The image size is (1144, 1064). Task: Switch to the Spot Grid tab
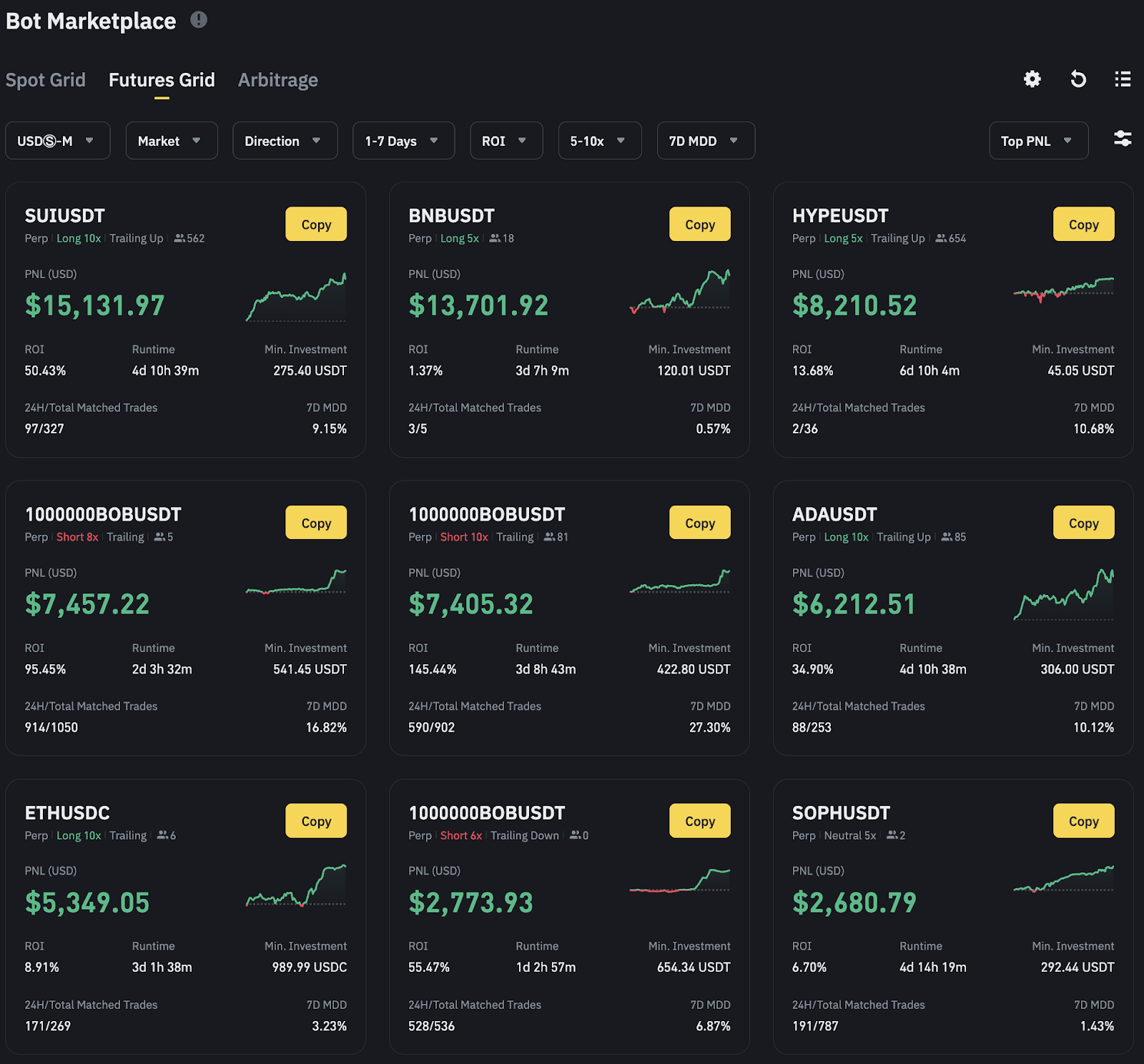coord(45,79)
